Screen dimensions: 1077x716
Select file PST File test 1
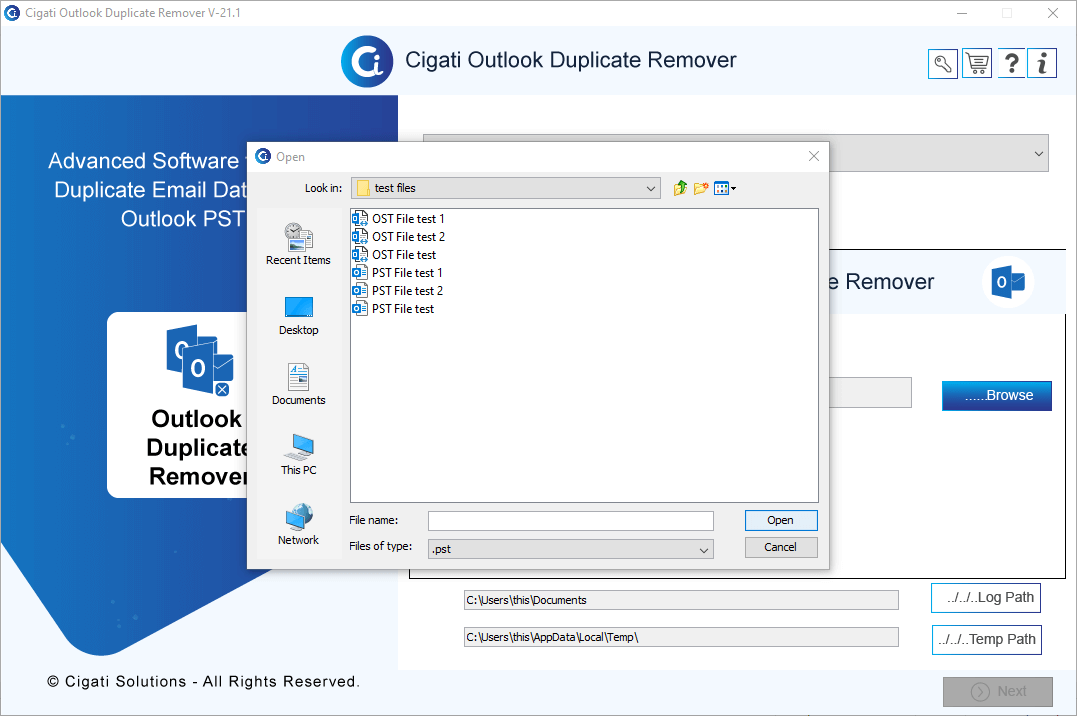point(397,273)
